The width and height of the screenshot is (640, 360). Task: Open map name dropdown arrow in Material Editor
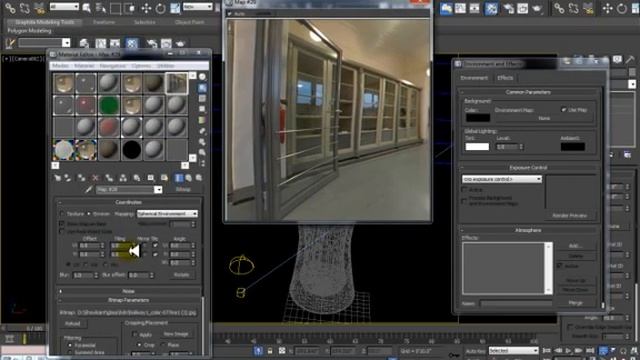[x=158, y=190]
